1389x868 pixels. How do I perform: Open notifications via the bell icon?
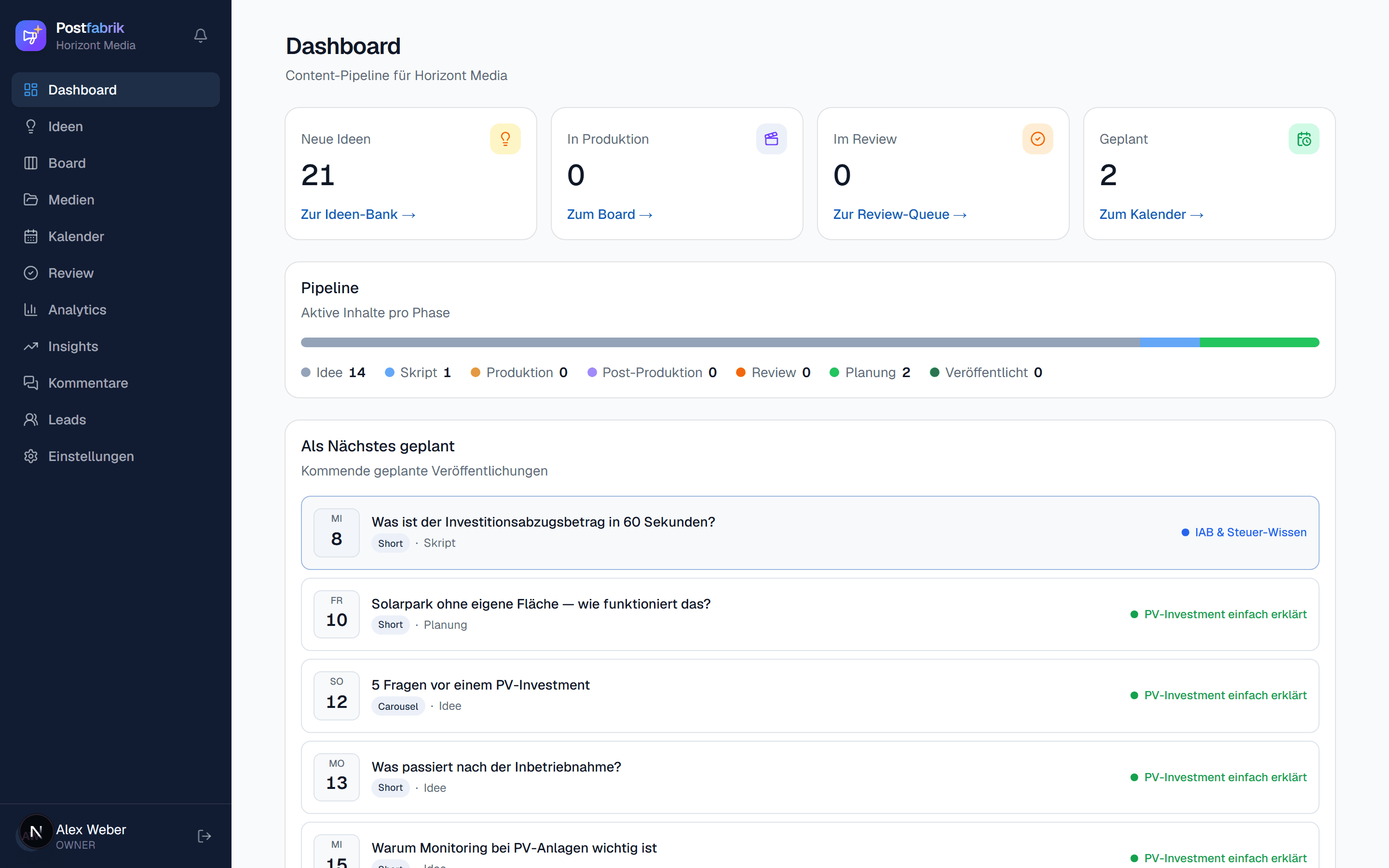click(200, 36)
